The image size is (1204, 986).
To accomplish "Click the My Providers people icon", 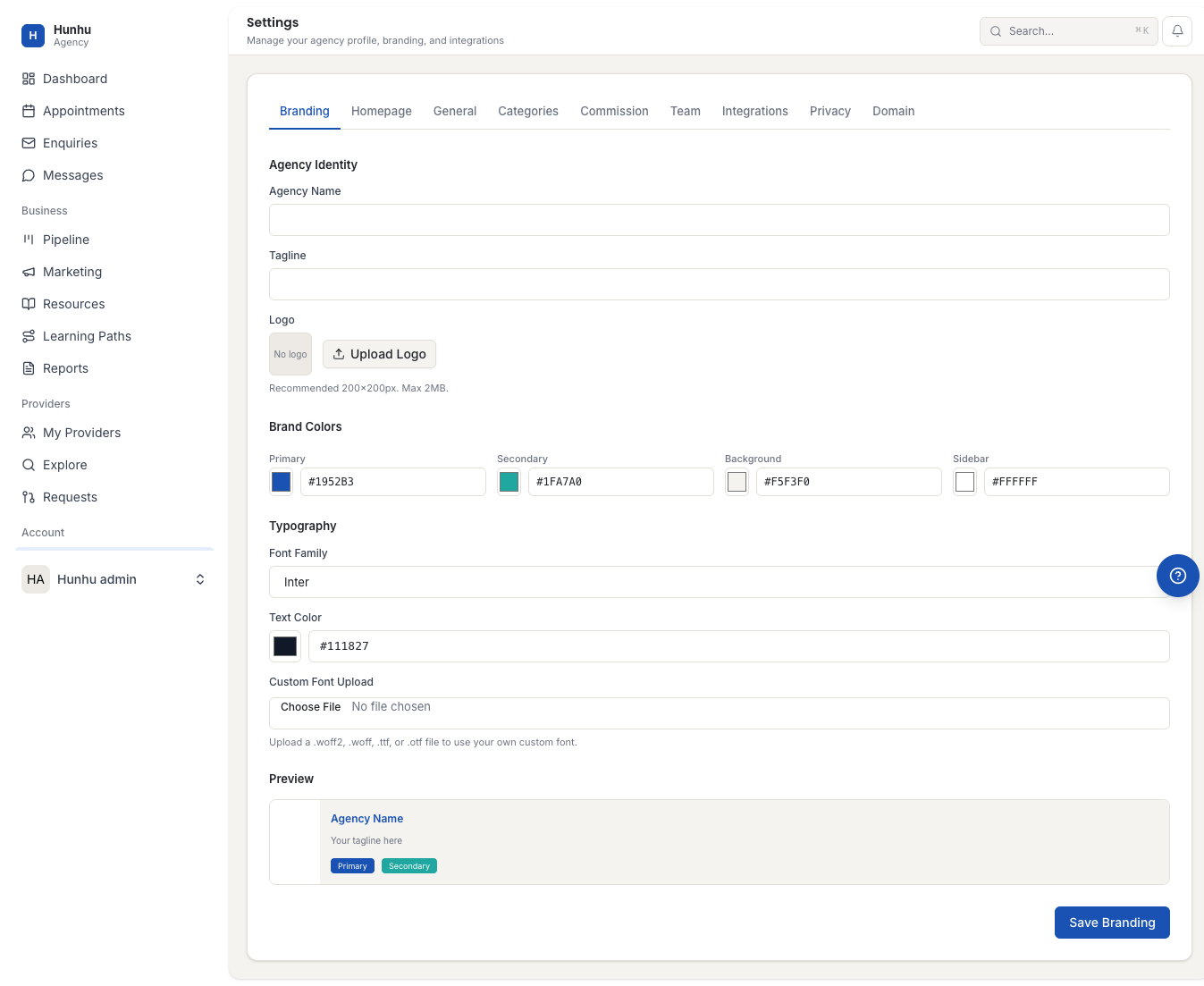I will click(29, 433).
